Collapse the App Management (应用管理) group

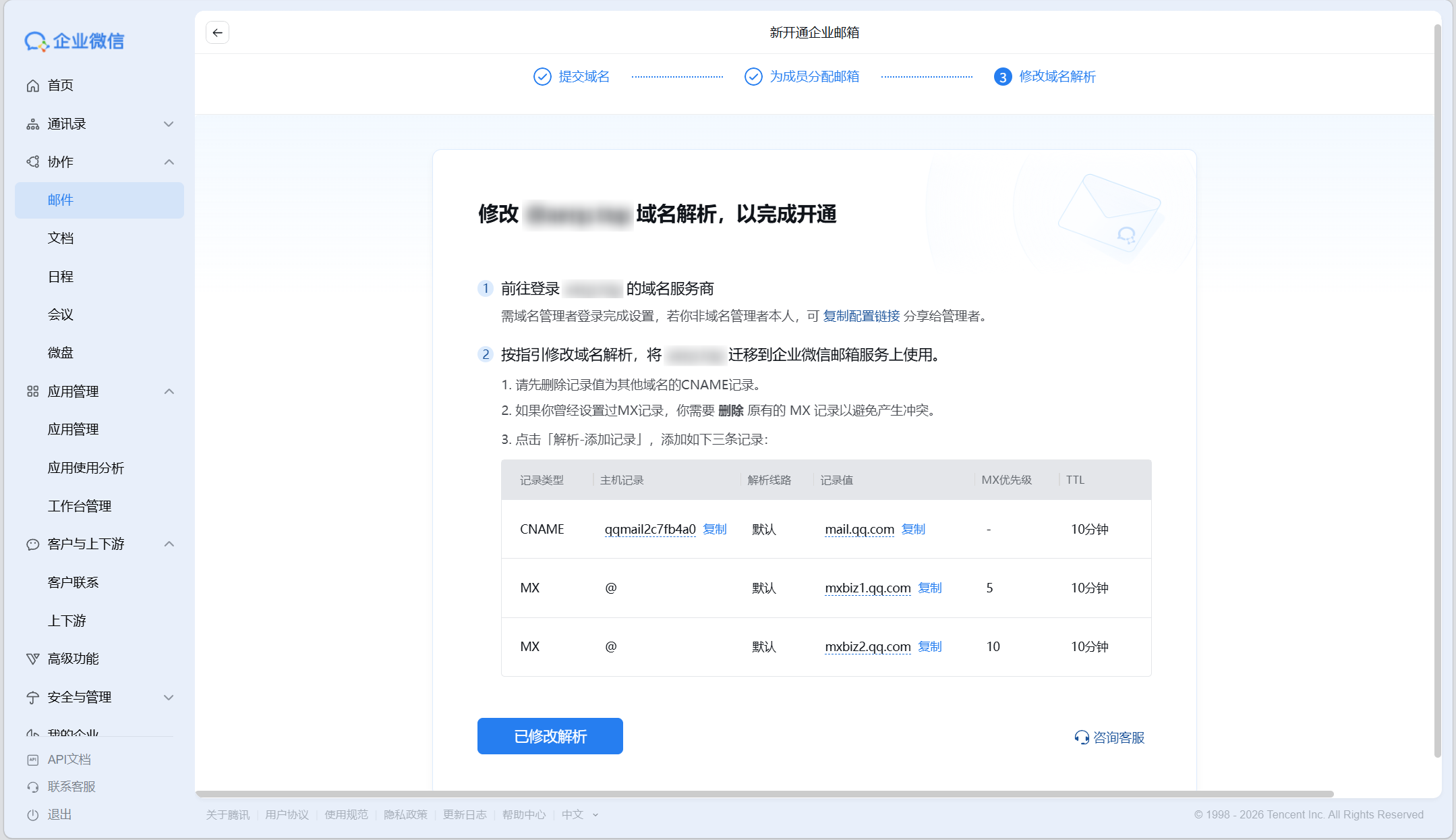click(x=169, y=391)
